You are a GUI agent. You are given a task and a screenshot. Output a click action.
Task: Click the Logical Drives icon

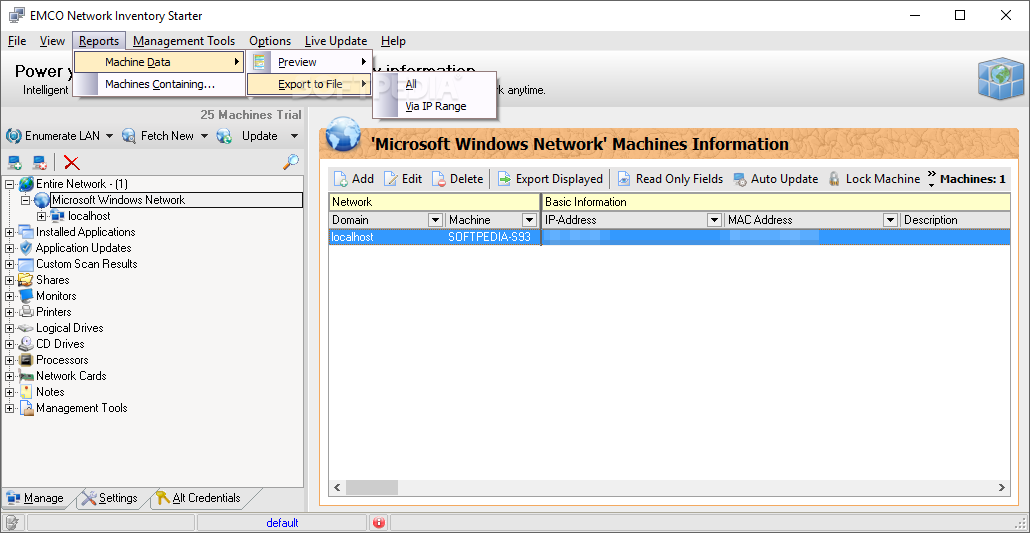pos(26,328)
